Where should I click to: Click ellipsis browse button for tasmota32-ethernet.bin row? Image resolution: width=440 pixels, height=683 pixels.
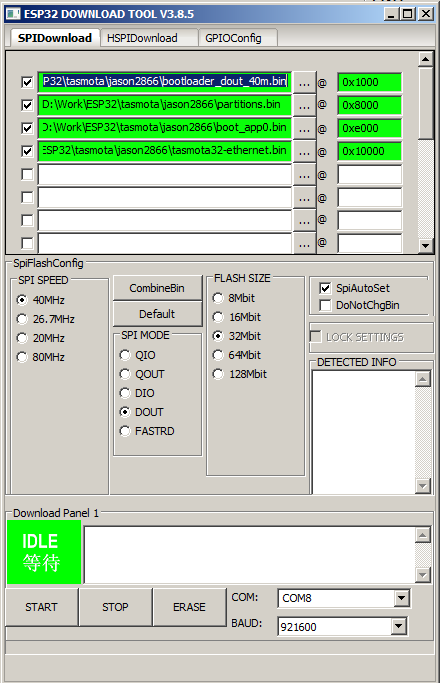(x=305, y=152)
